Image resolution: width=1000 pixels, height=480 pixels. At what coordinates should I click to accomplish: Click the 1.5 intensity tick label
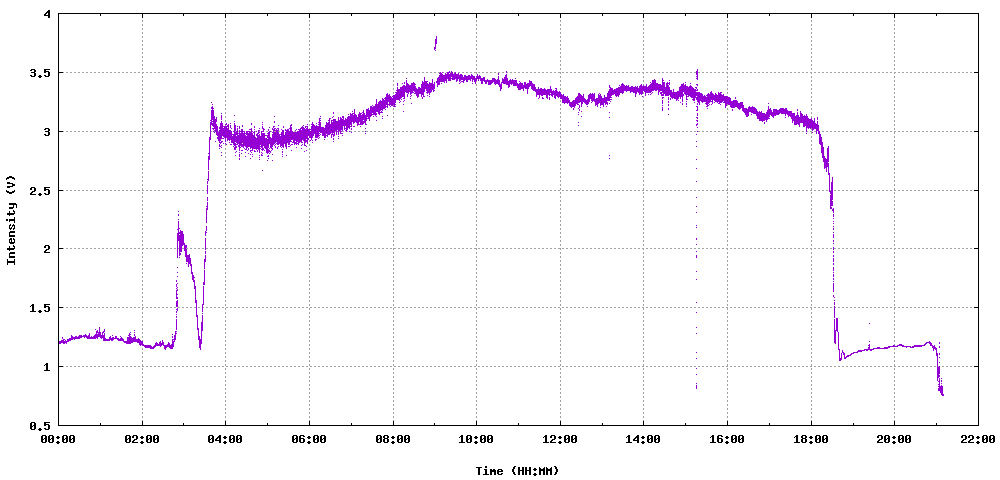click(x=41, y=308)
